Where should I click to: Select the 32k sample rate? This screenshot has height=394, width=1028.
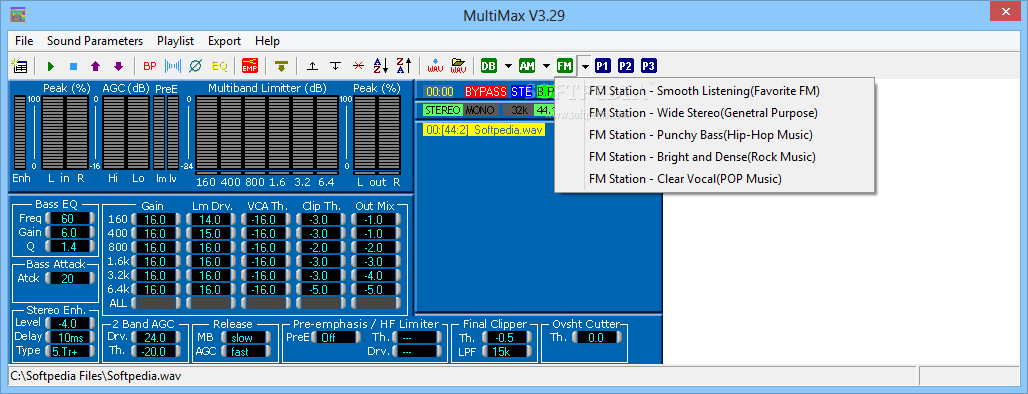tap(519, 110)
